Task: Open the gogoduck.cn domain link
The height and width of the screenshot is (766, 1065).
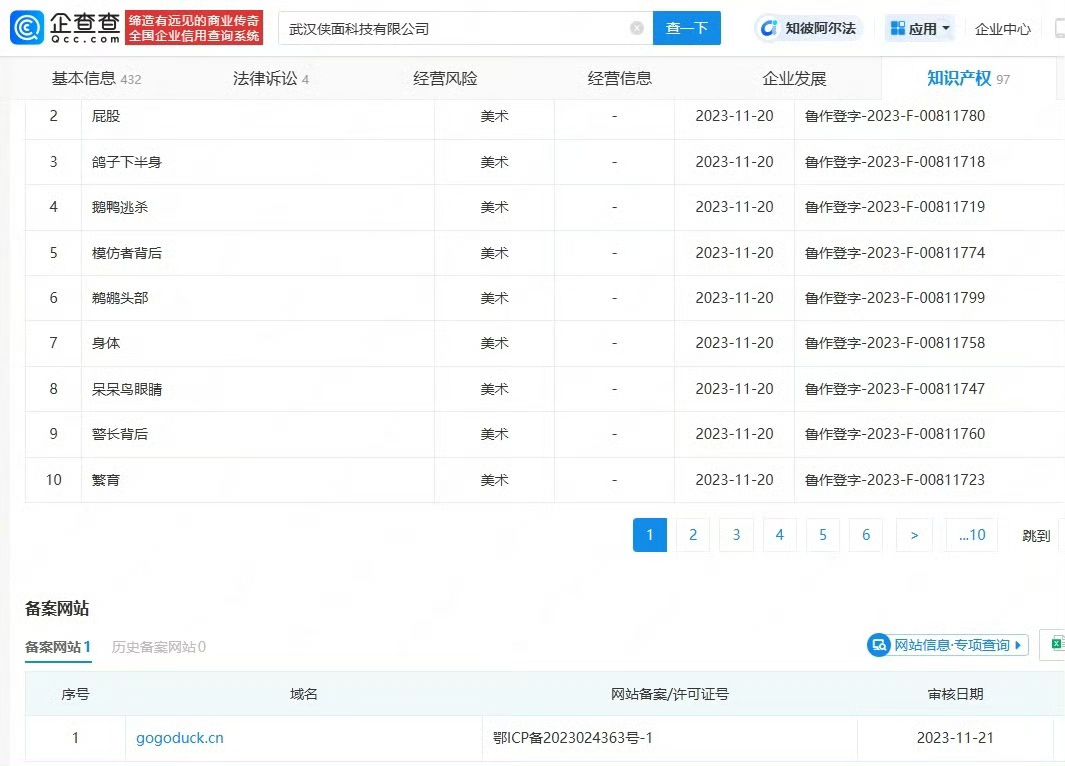Action: [179, 738]
